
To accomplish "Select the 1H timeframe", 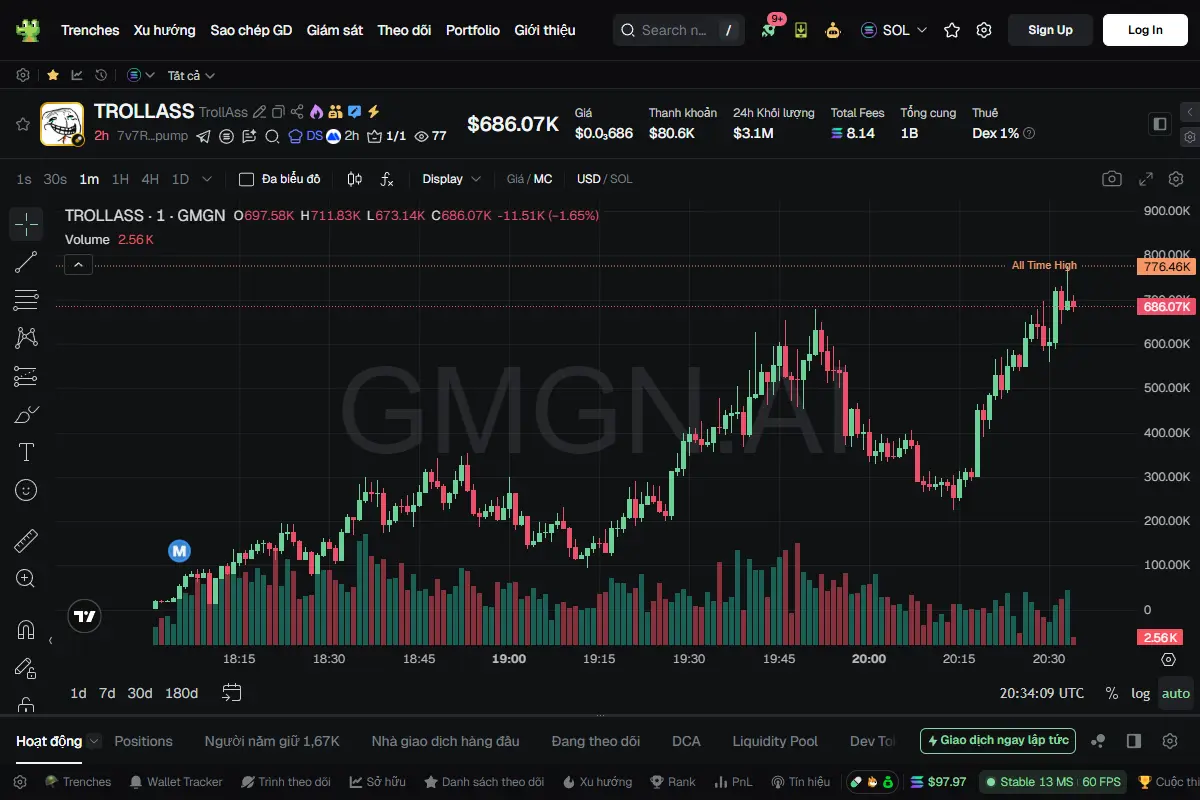I will pyautogui.click(x=120, y=179).
